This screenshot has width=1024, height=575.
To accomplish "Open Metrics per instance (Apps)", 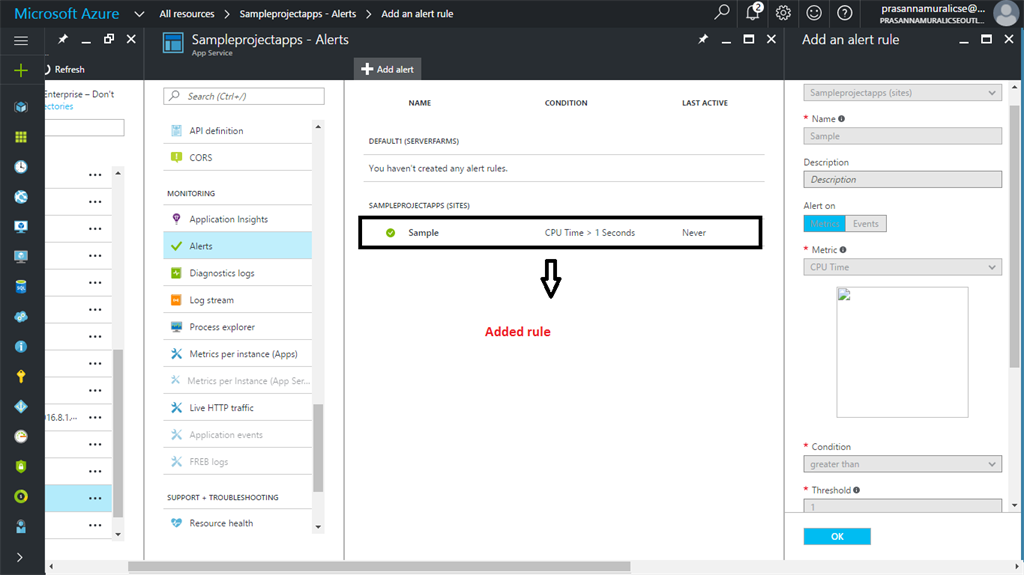I will click(238, 353).
